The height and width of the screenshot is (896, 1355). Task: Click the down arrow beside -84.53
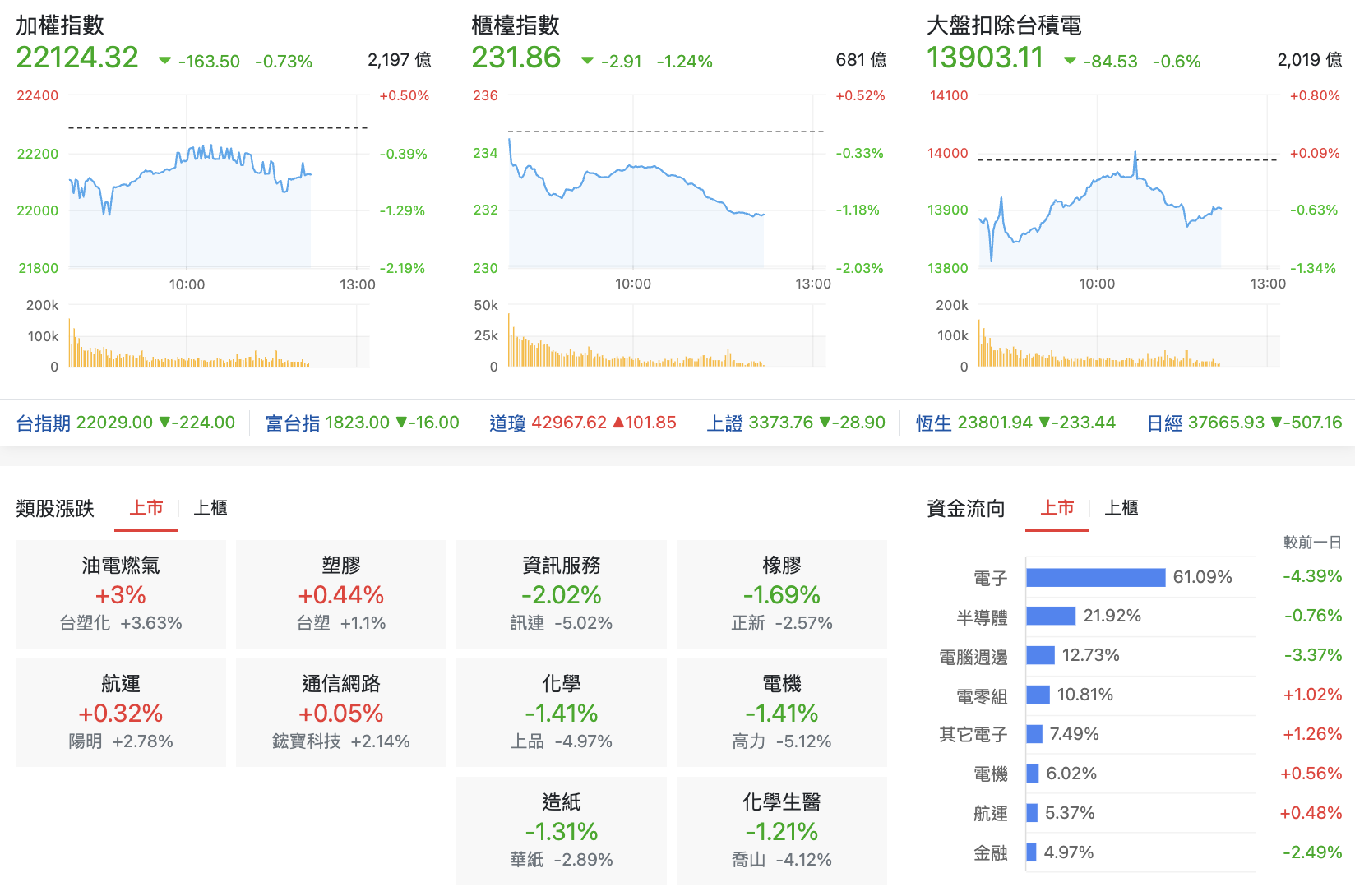(x=1070, y=61)
